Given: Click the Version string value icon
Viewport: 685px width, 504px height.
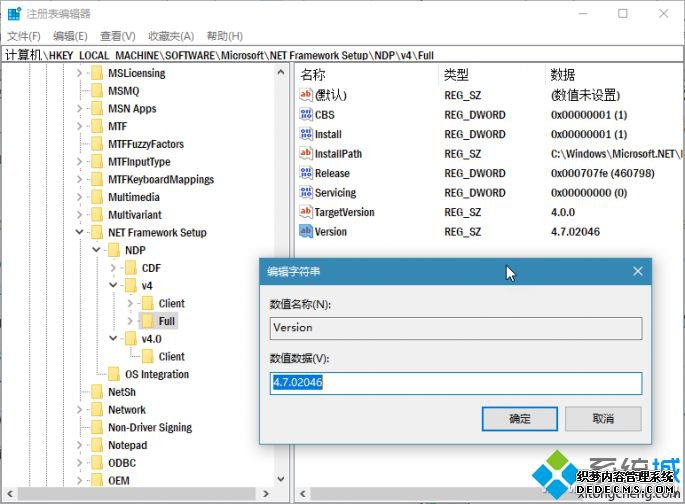Looking at the screenshot, I should click(x=305, y=231).
